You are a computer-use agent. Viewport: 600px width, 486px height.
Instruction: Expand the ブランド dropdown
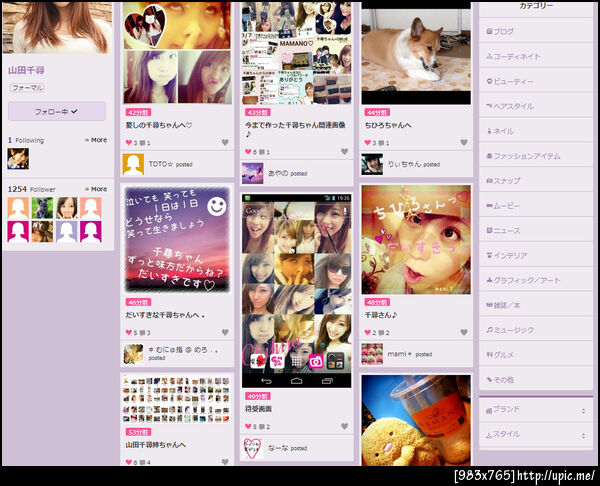tap(536, 409)
